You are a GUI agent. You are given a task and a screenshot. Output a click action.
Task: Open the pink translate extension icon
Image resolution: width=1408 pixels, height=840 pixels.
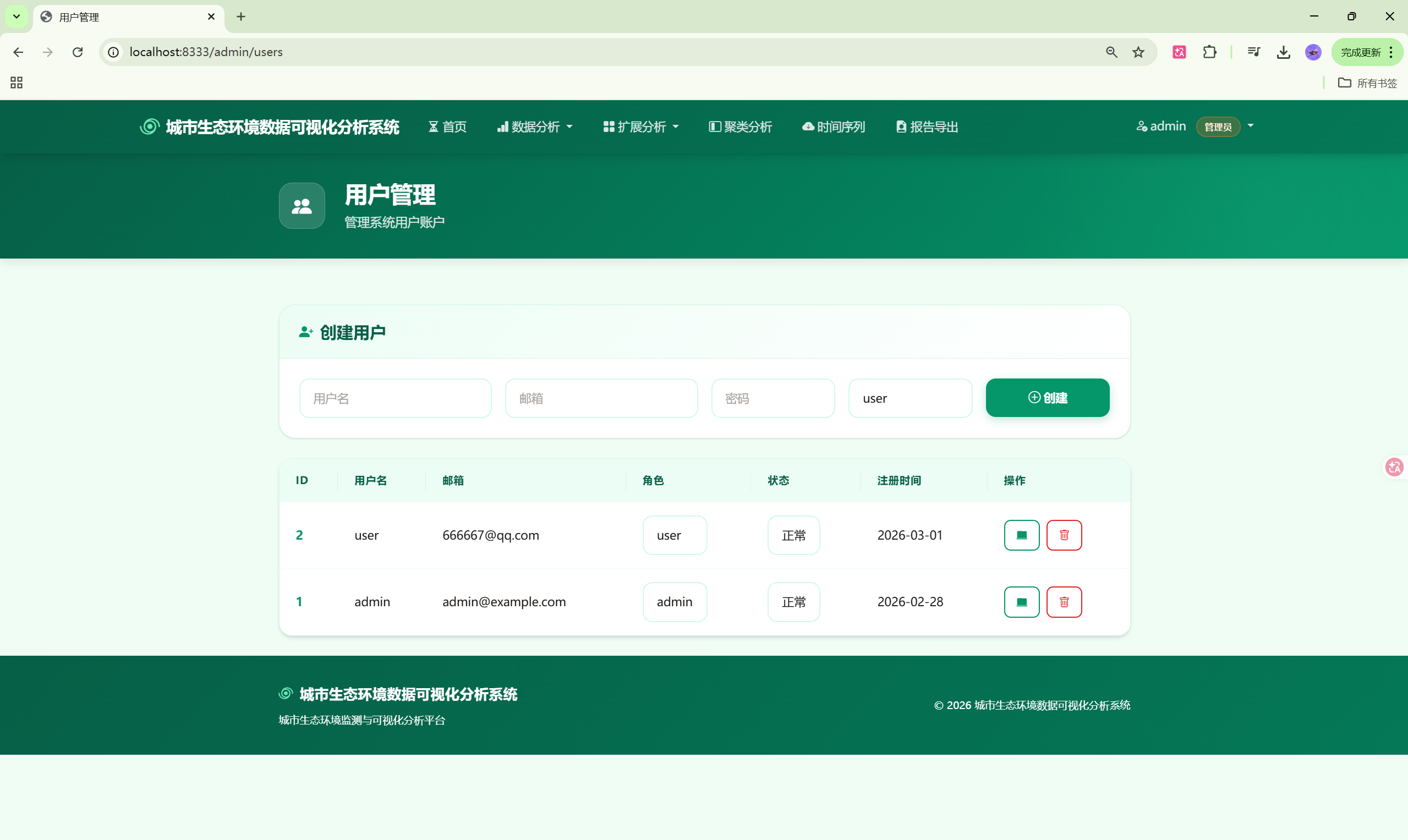click(x=1179, y=52)
